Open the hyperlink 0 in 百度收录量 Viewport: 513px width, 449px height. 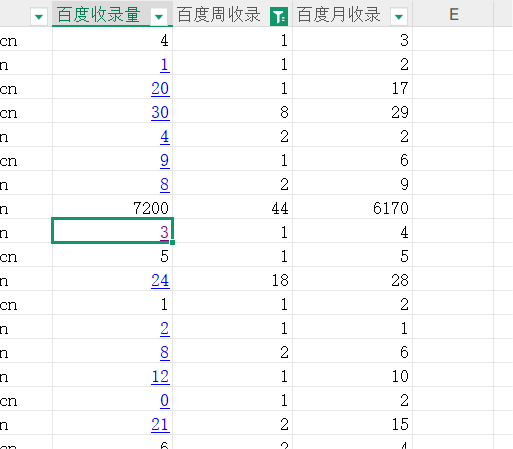click(164, 401)
